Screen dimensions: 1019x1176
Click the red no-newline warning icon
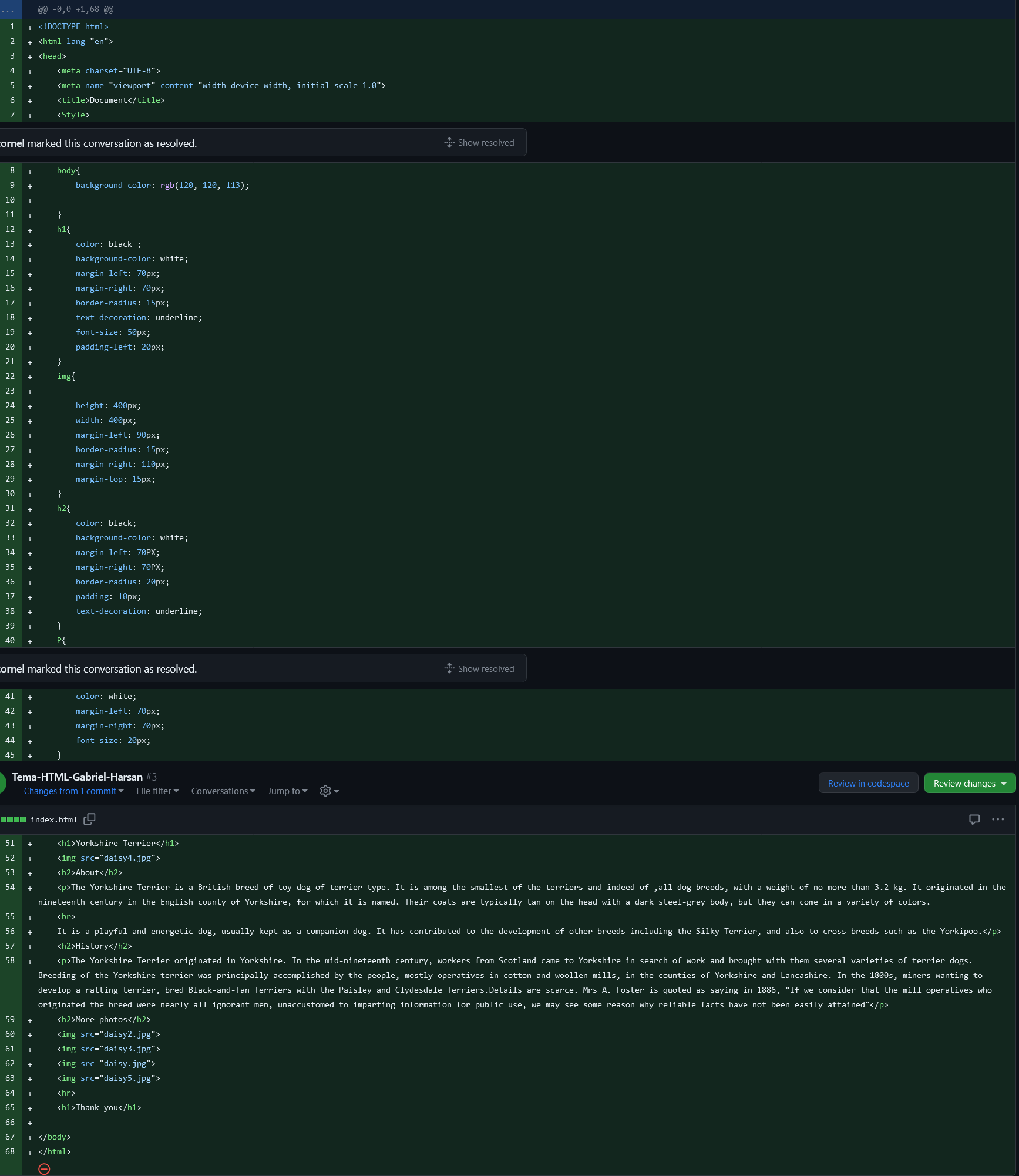pyautogui.click(x=44, y=1169)
